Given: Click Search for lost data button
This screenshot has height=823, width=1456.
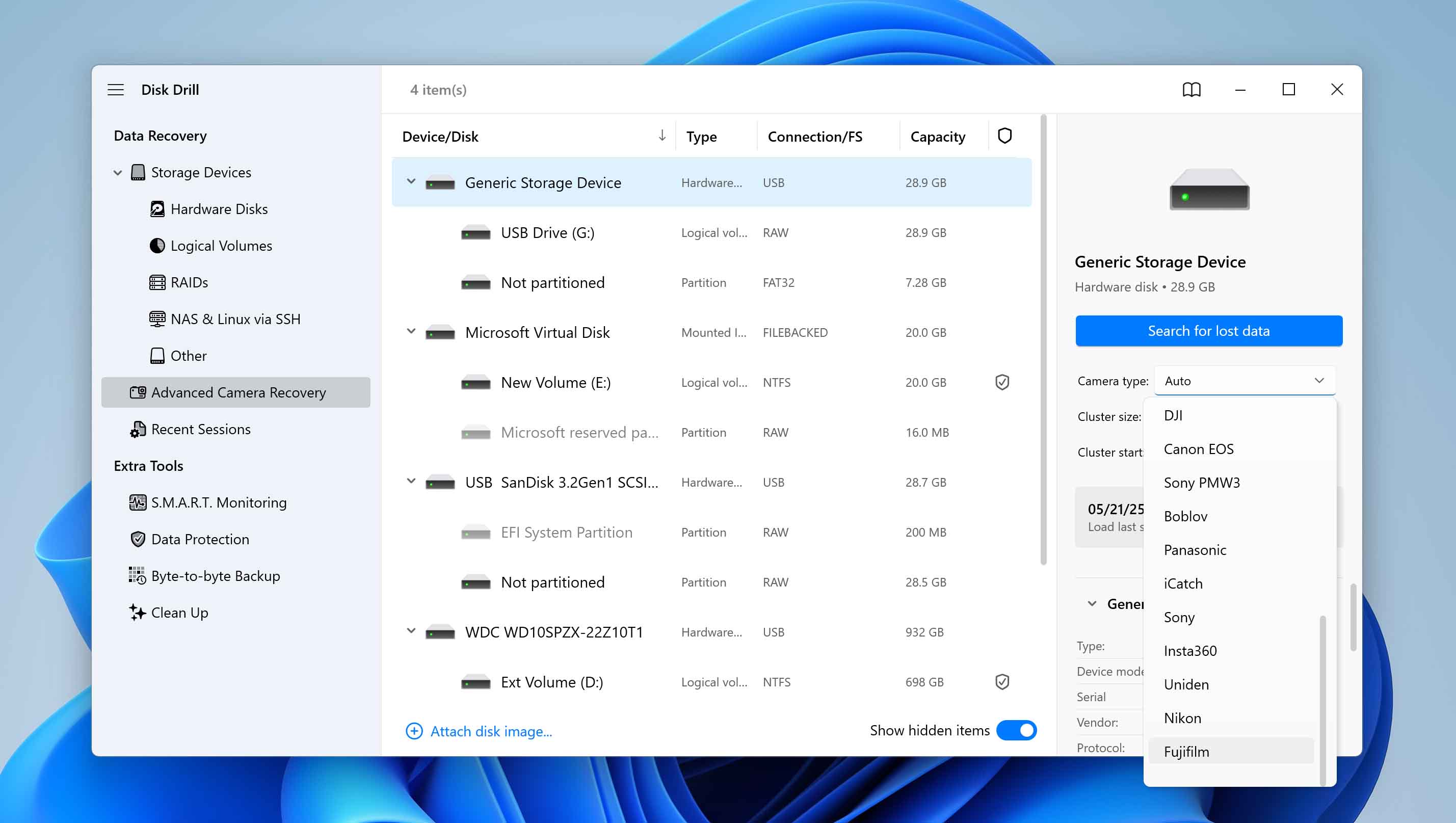Looking at the screenshot, I should [x=1209, y=331].
